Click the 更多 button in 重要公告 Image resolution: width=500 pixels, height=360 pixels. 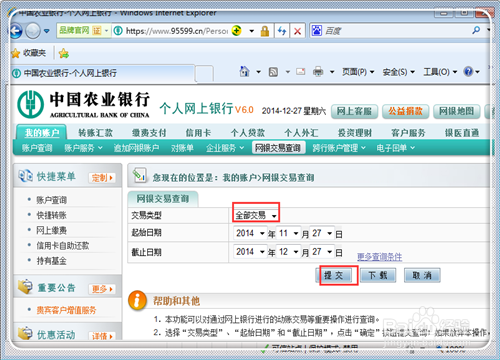point(102,289)
